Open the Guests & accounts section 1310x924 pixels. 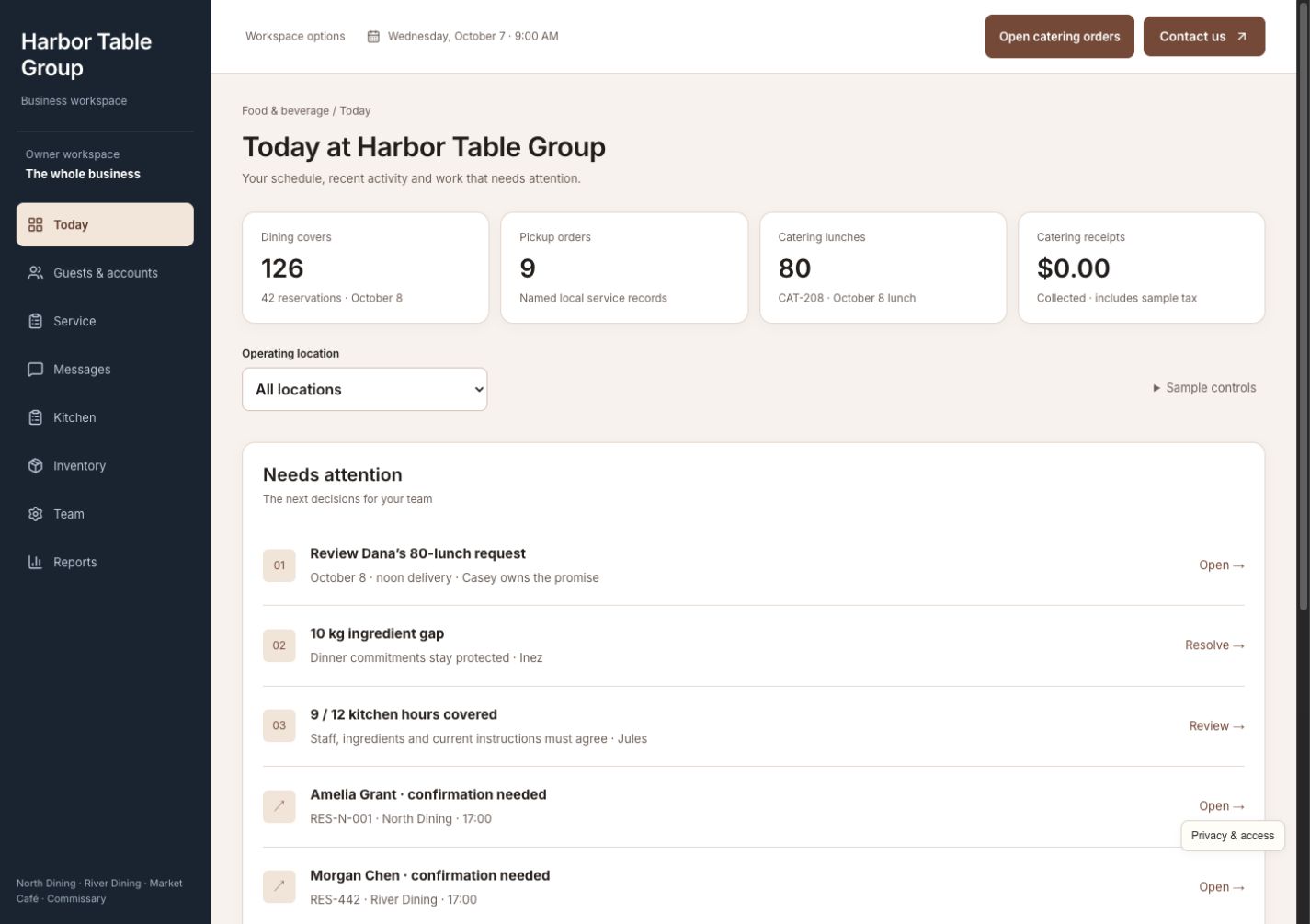[105, 273]
